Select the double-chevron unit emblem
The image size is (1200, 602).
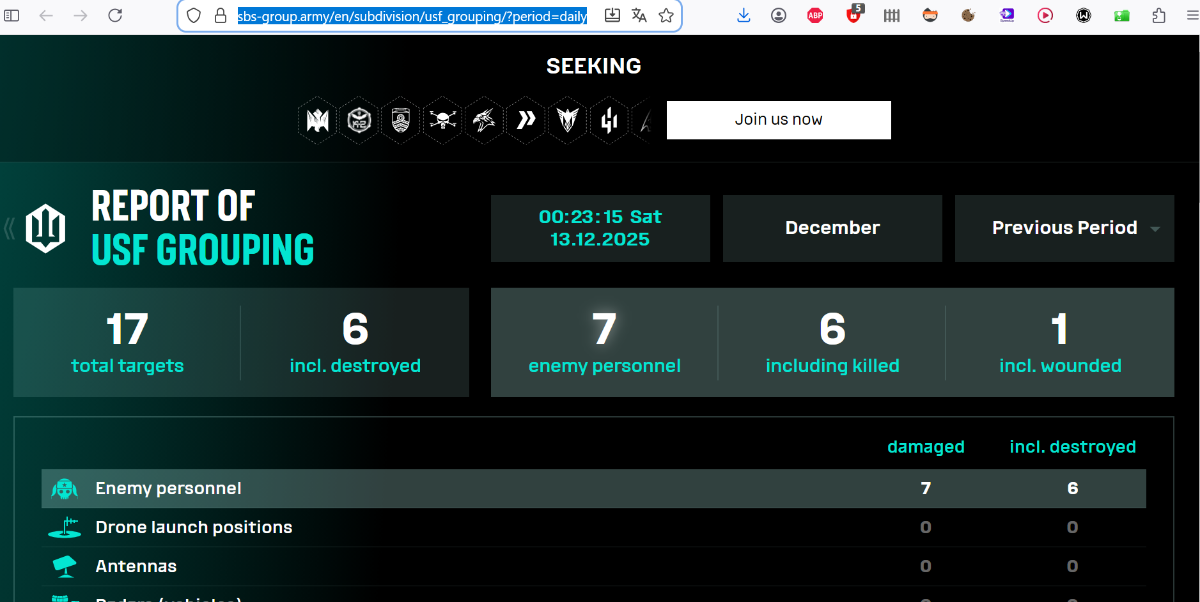[525, 121]
